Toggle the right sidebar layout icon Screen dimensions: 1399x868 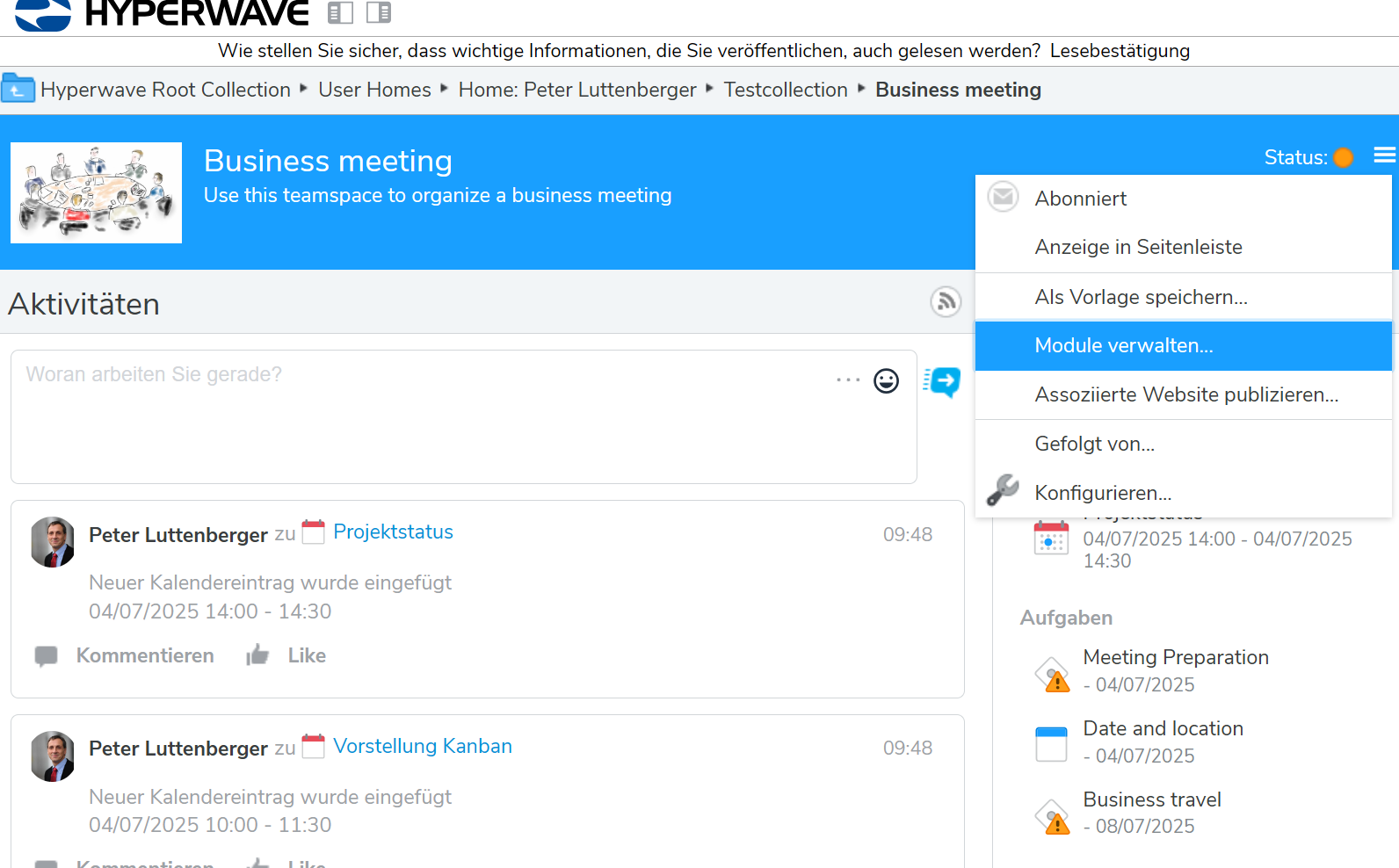[x=379, y=12]
